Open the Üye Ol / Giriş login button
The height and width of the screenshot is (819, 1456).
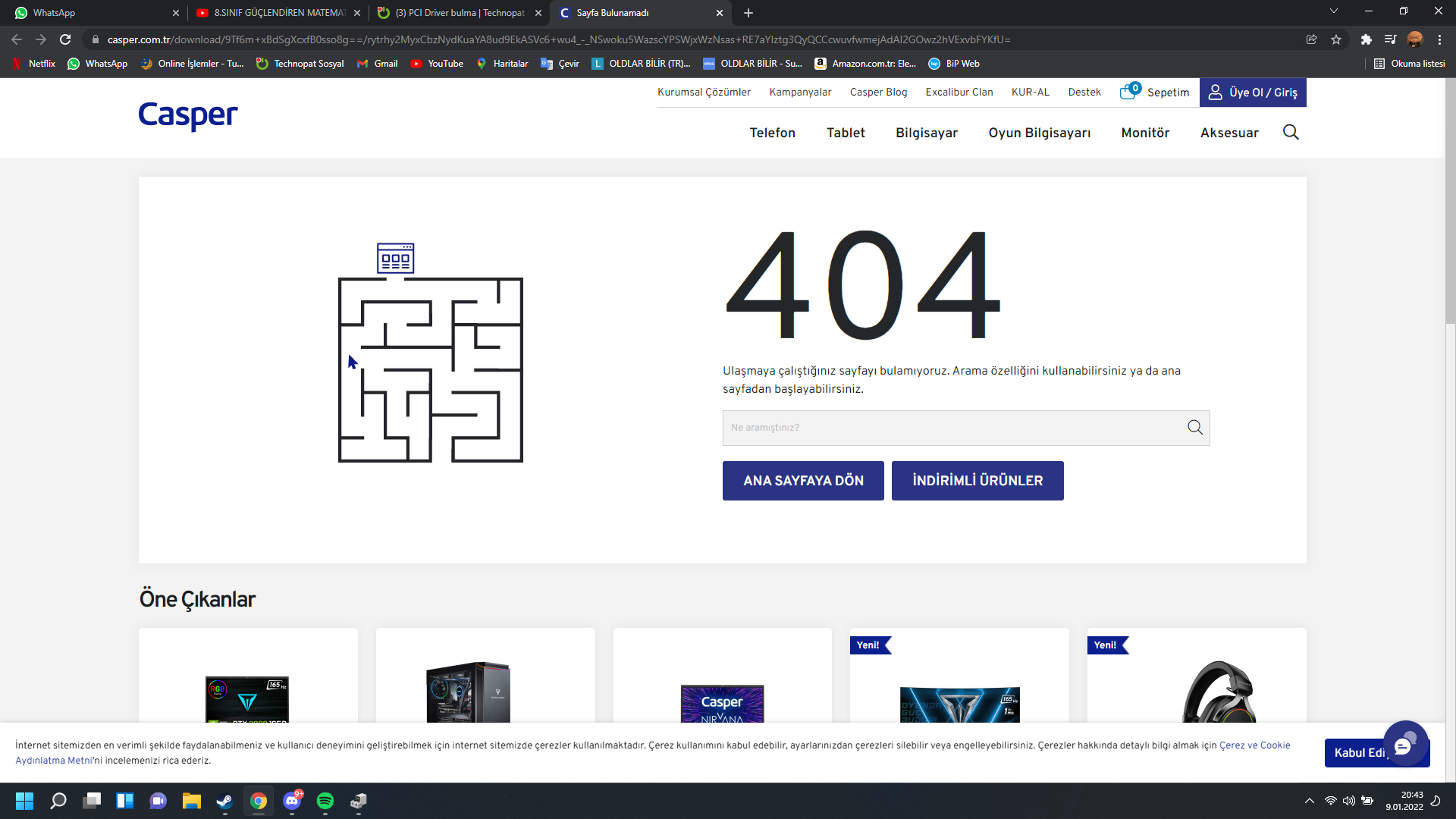(1253, 93)
